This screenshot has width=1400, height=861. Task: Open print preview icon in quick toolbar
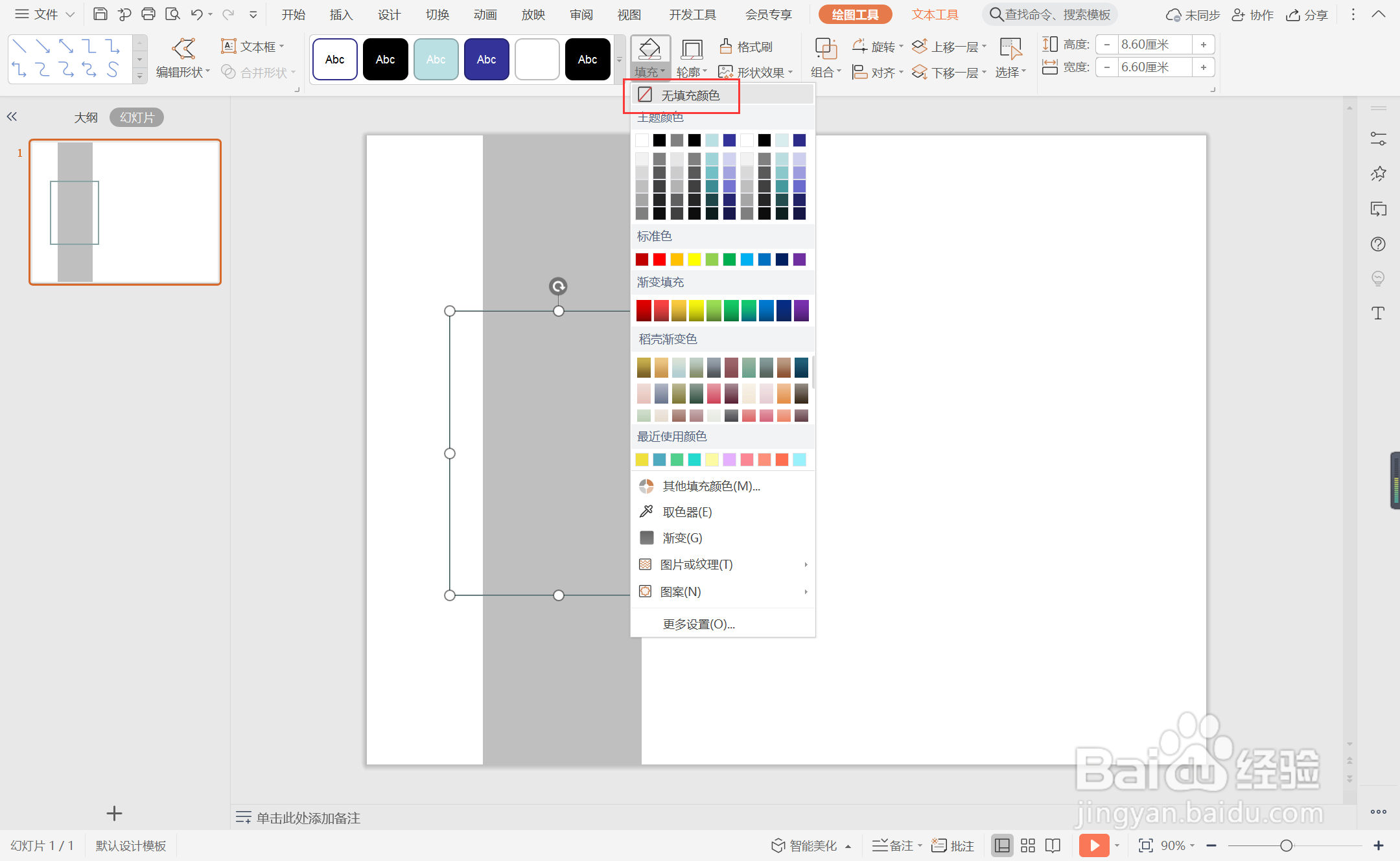[x=172, y=14]
